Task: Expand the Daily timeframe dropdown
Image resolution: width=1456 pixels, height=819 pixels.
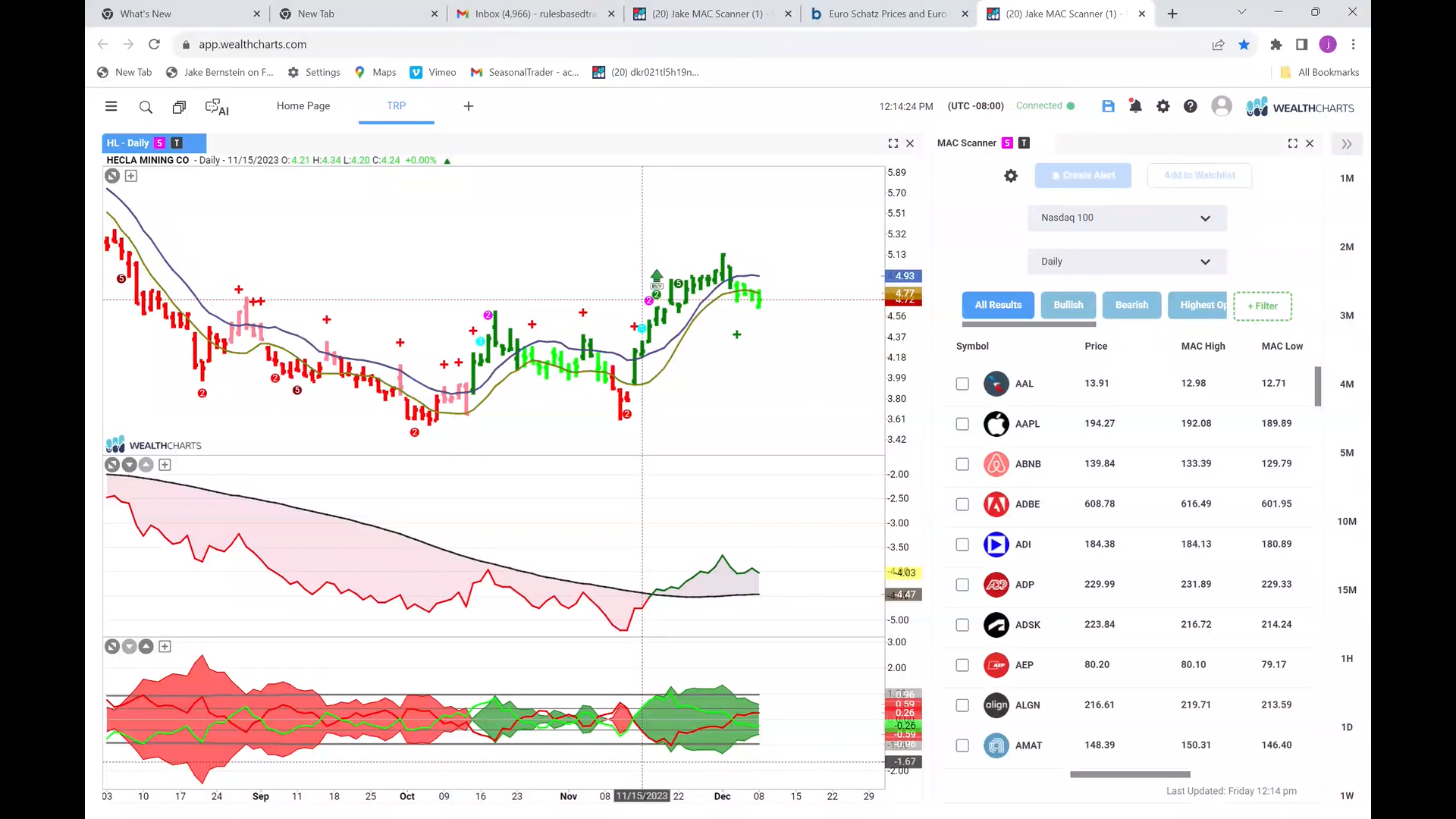Action: [x=1127, y=262]
